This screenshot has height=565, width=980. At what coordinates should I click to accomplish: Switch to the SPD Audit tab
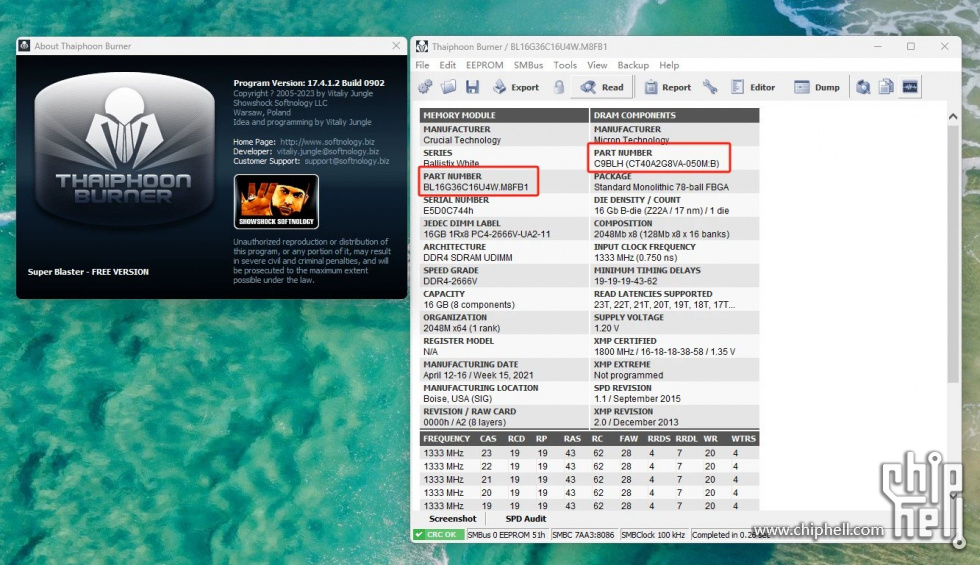(x=526, y=519)
